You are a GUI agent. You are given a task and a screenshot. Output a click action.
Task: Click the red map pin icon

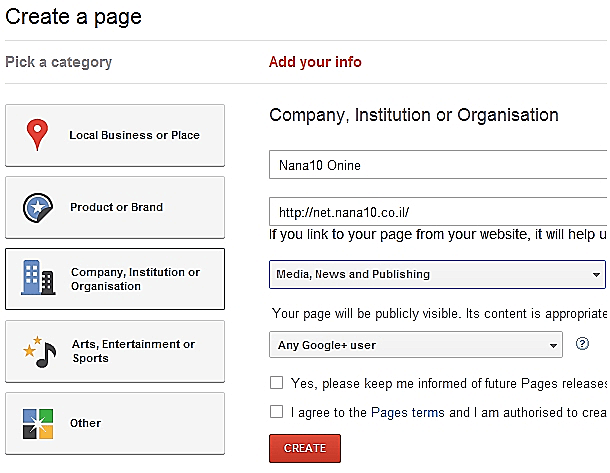pyautogui.click(x=38, y=135)
